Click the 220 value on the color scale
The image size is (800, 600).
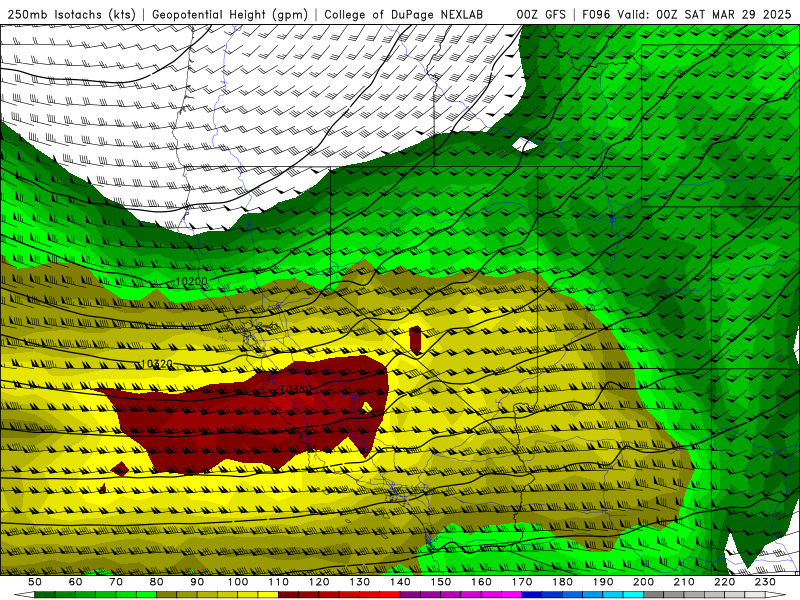coord(724,582)
